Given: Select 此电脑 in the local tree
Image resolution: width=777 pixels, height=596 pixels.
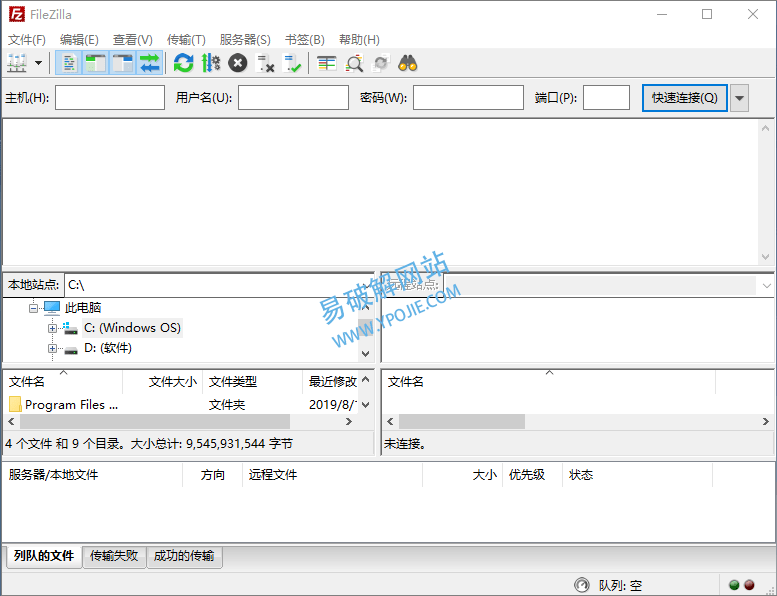Looking at the screenshot, I should (83, 308).
